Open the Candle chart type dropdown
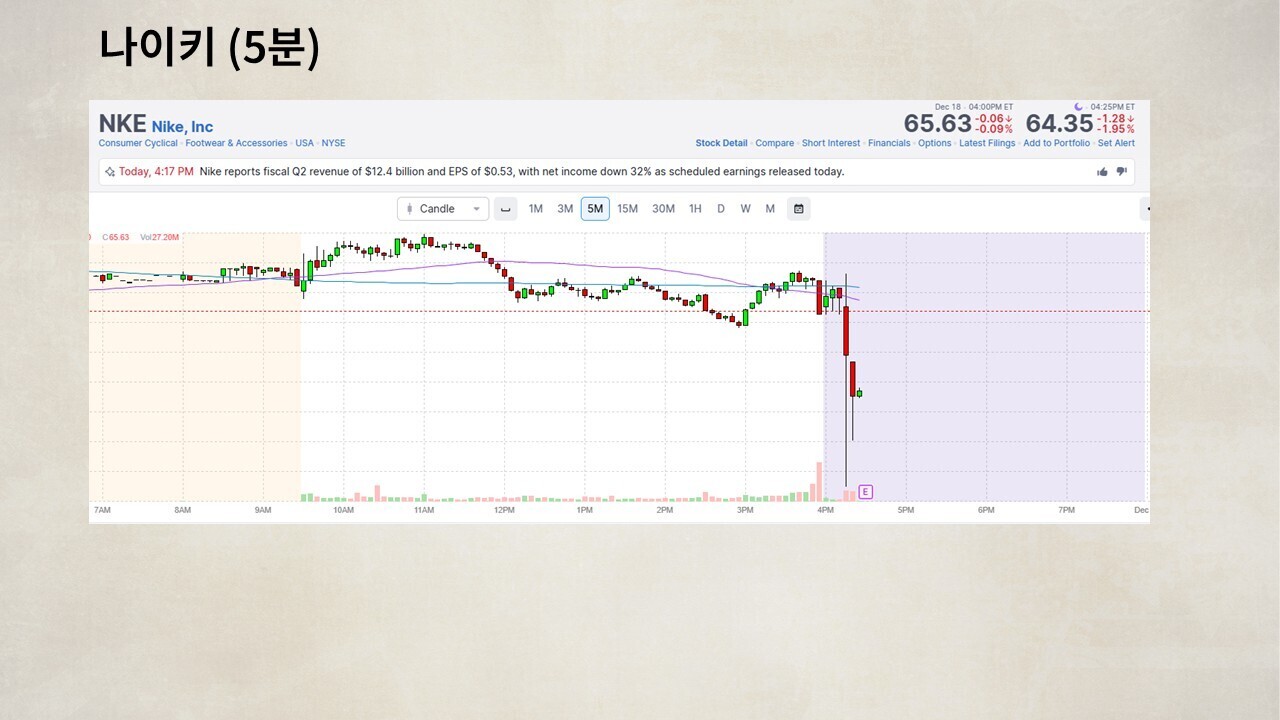The width and height of the screenshot is (1280, 720). pos(443,209)
